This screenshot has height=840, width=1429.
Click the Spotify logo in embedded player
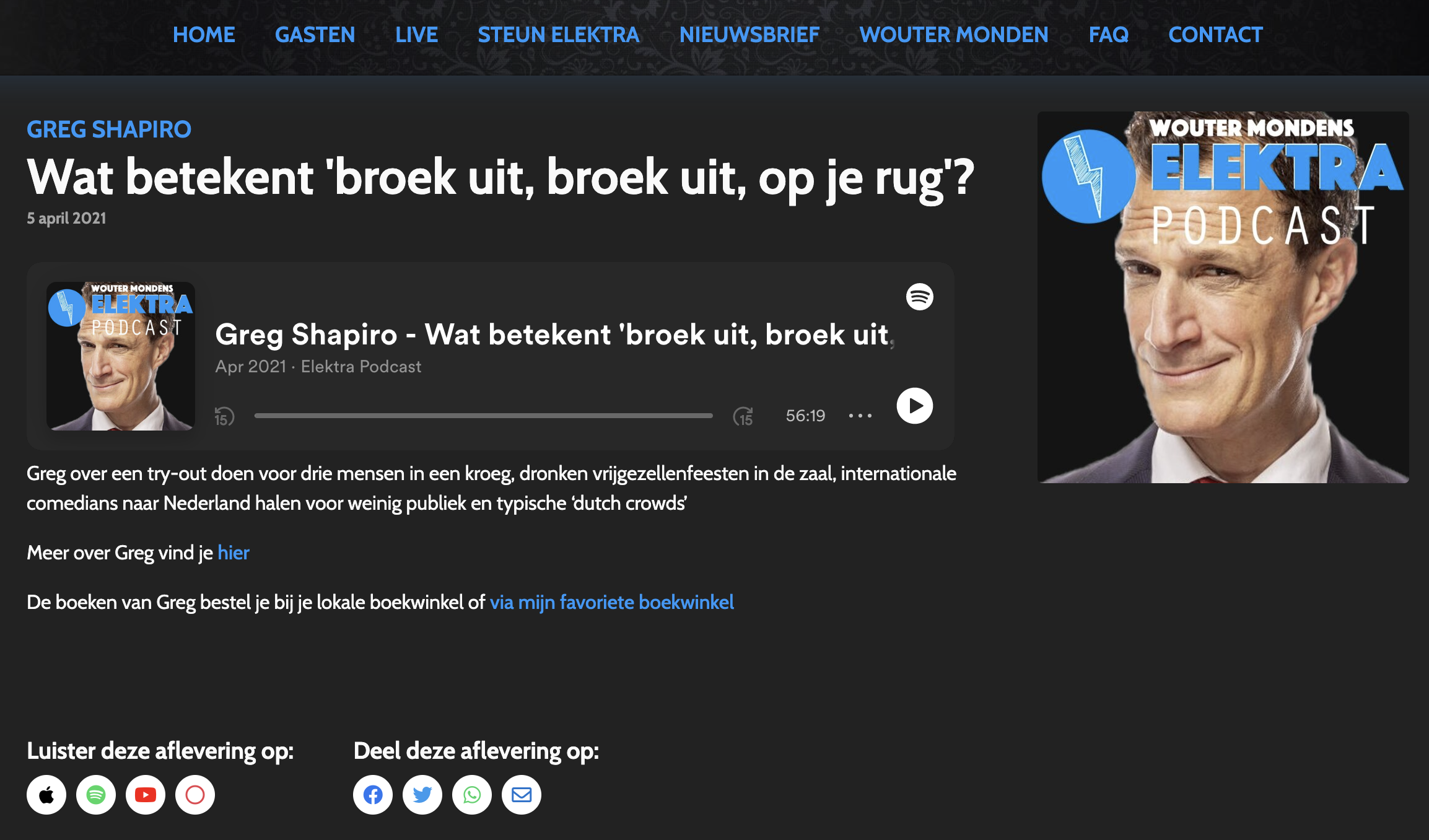pyautogui.click(x=919, y=297)
